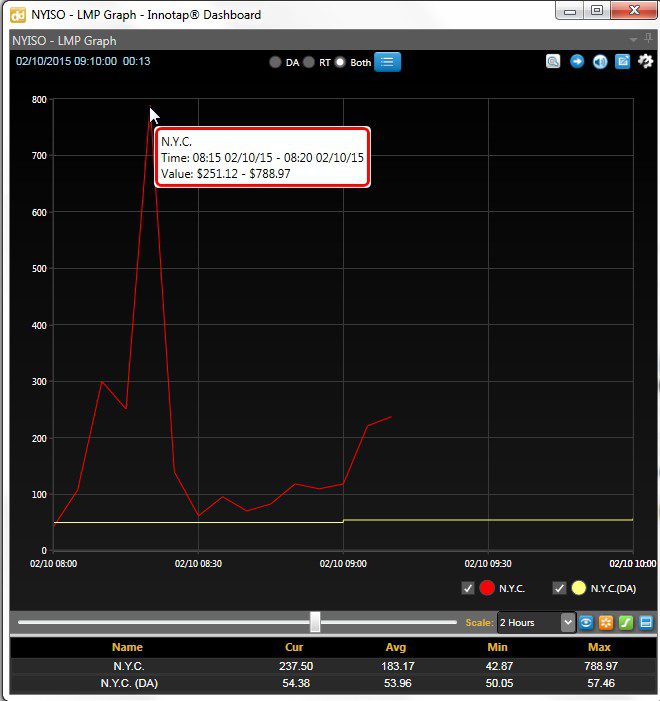Click the Min column header
This screenshot has height=701, width=660.
[498, 647]
